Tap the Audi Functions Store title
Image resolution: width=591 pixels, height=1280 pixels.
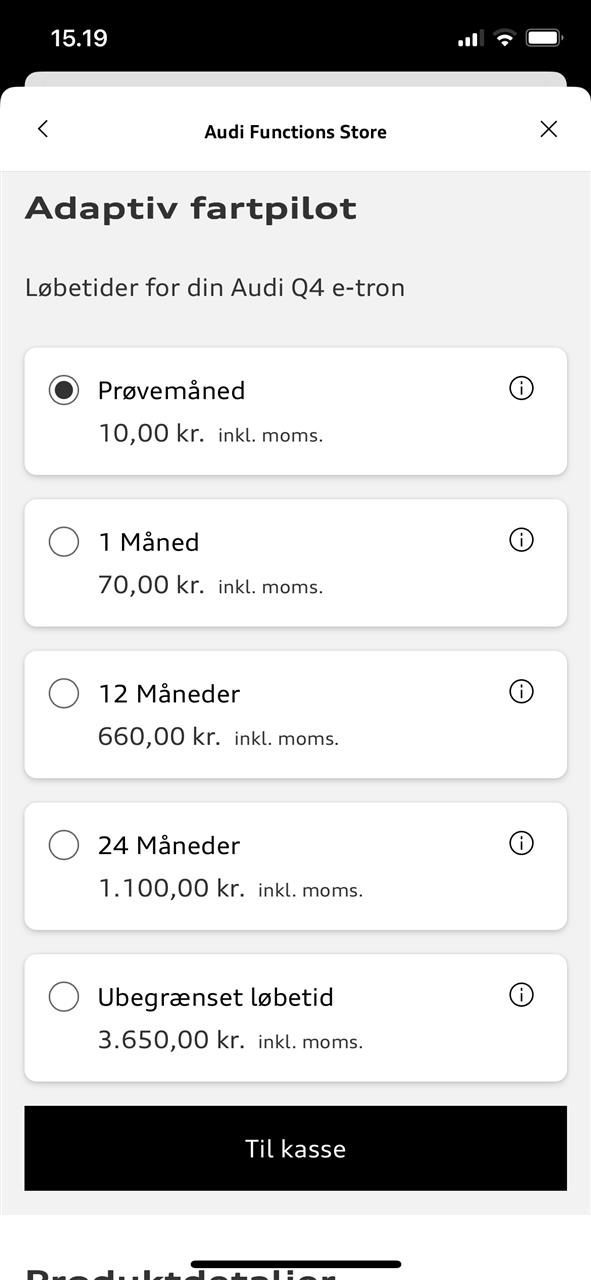click(295, 132)
